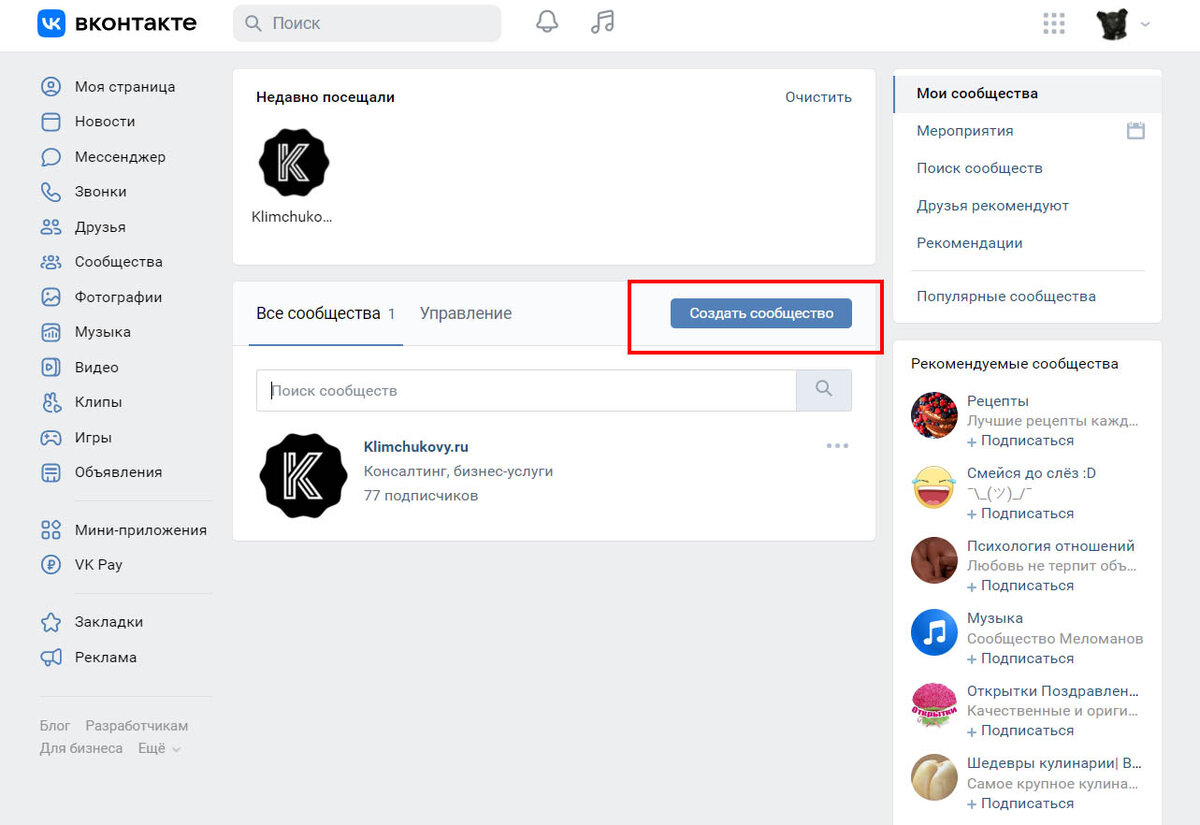Click the Создать сообщество button
1200x825 pixels.
tap(761, 313)
